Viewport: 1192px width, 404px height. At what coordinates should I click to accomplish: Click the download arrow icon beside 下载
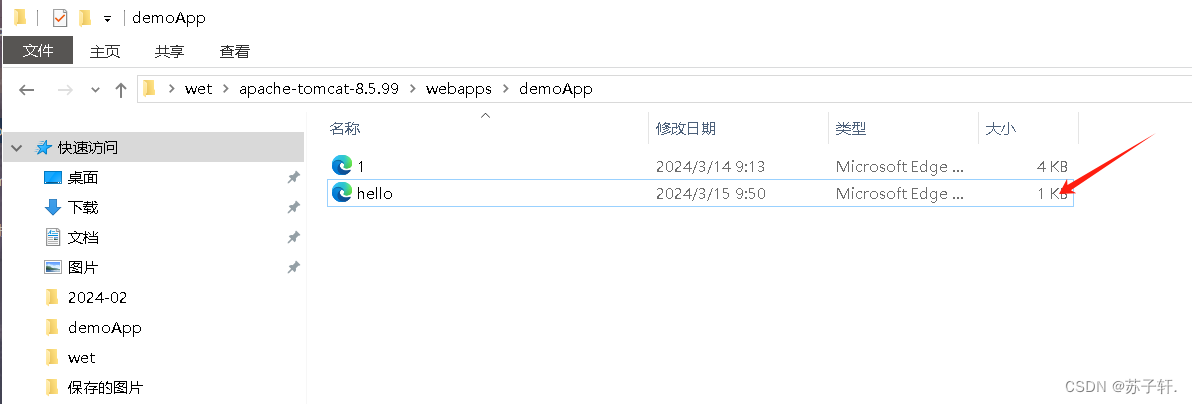point(52,207)
